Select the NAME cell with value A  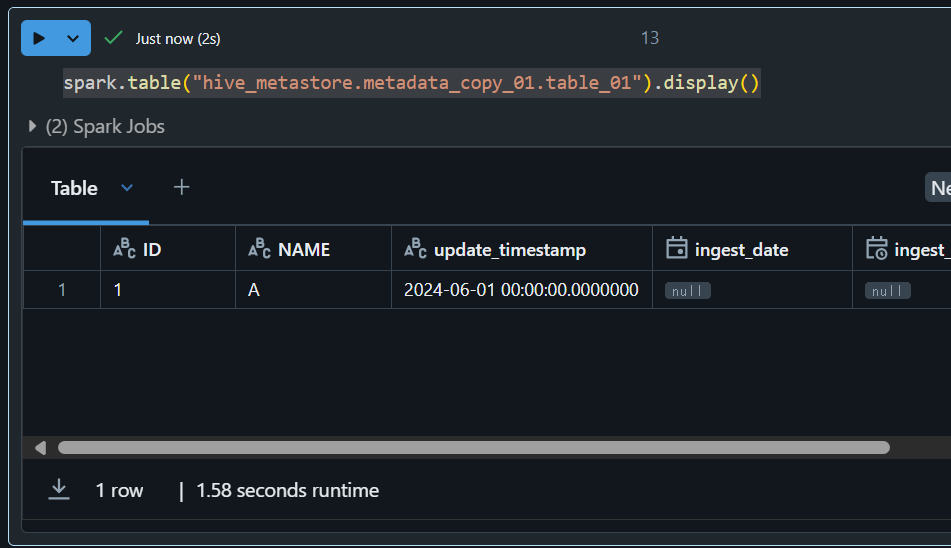314,290
